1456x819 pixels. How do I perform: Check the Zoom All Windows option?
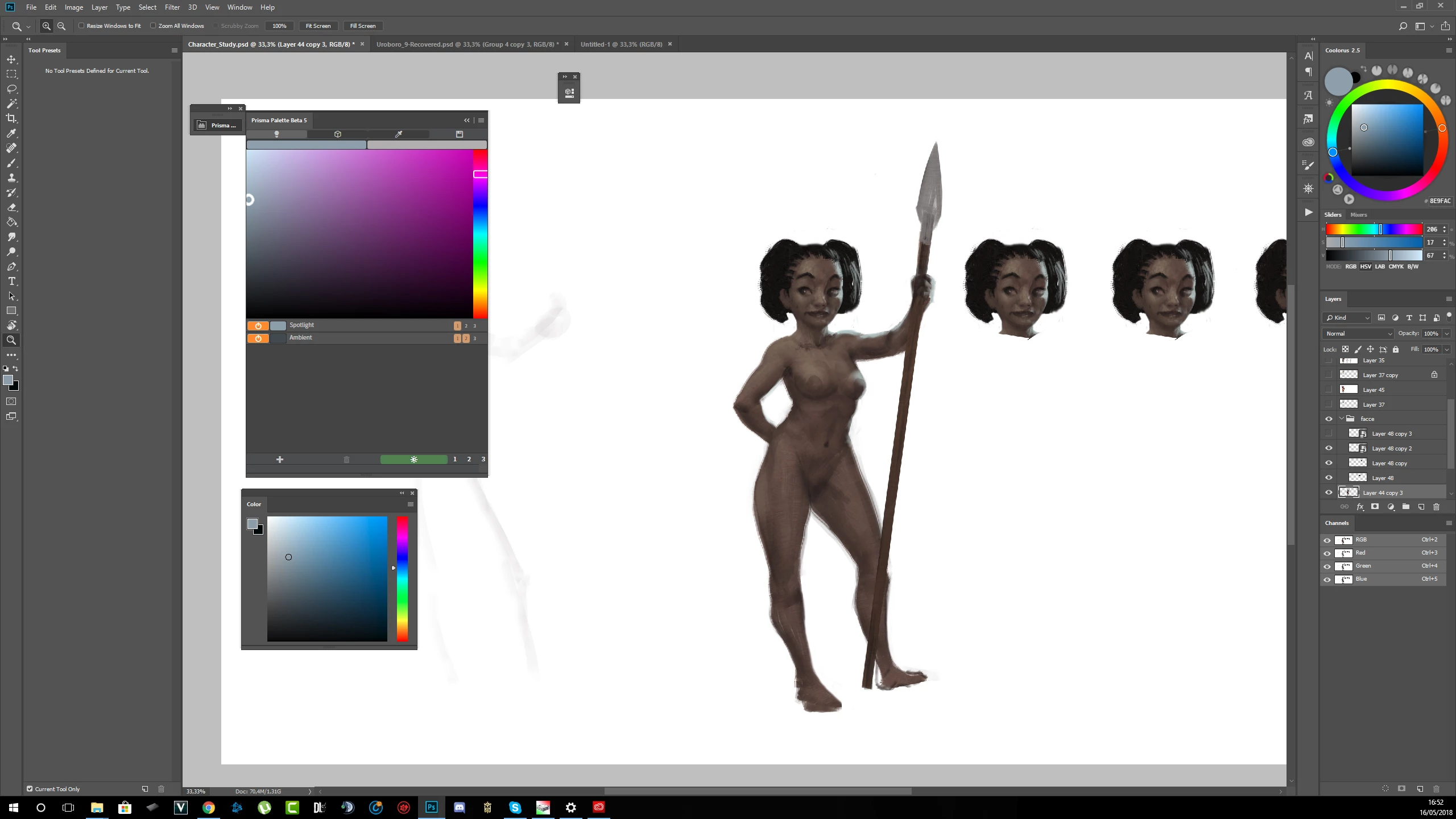(153, 26)
